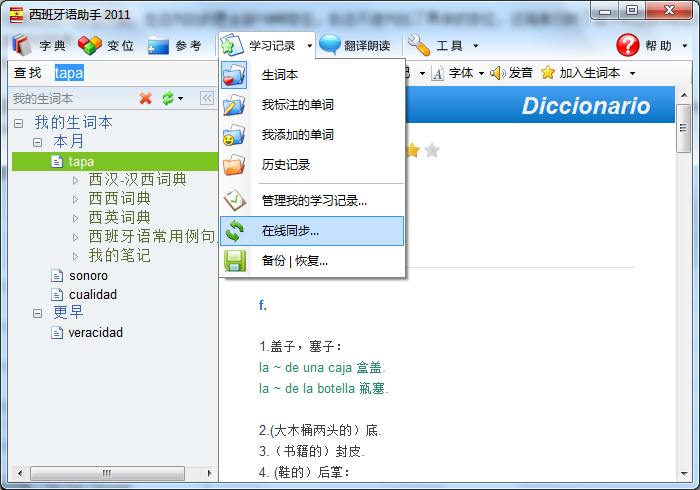Click the gray rating star
700x490 pixels.
click(432, 150)
